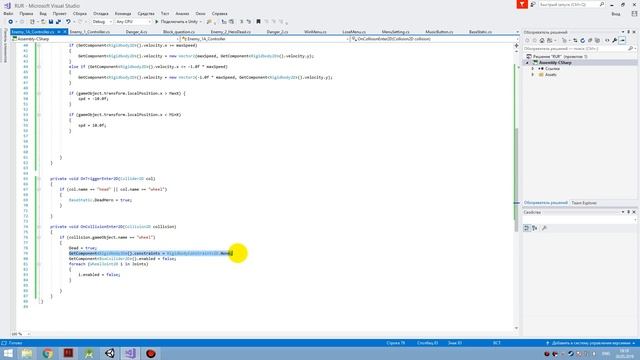Open the File Explorer taskbar icon
This screenshot has height=360, width=640.
click(27, 353)
